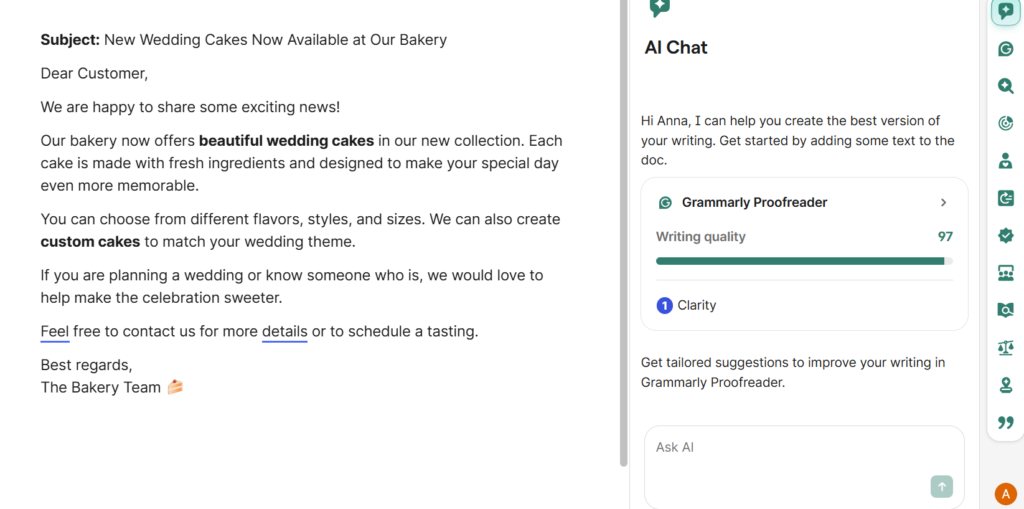Click the open book magnifier icon
Screen dimensions: 1024x509
(1005, 310)
